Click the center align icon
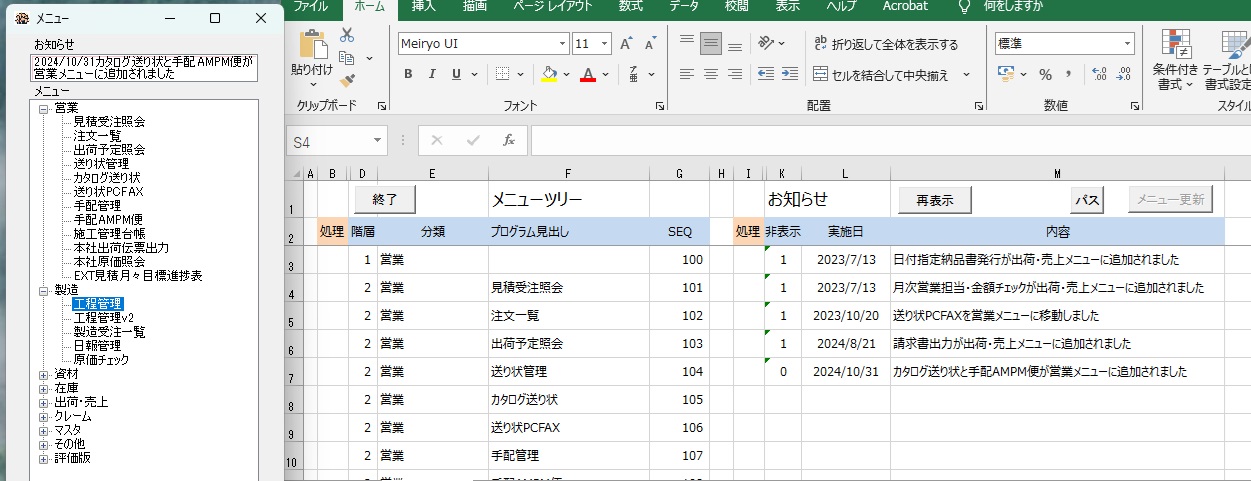The width and height of the screenshot is (1251, 481). (711, 74)
